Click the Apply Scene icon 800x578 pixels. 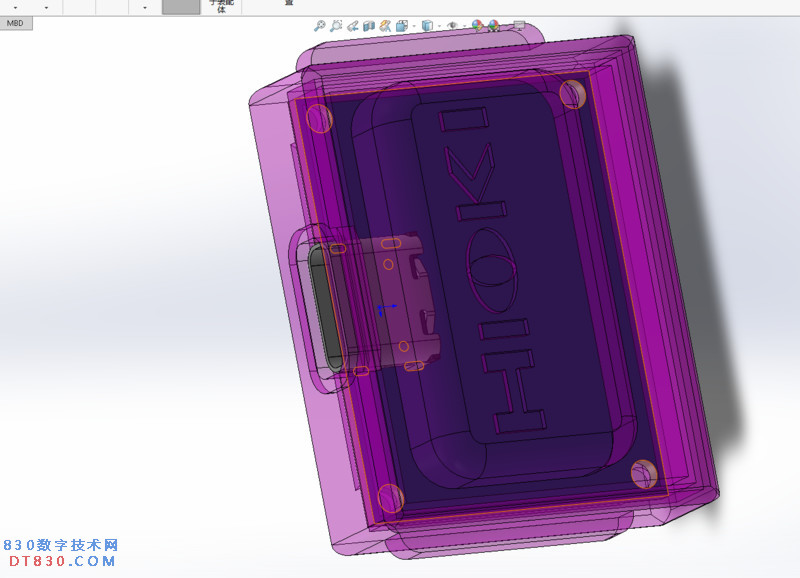[494, 26]
